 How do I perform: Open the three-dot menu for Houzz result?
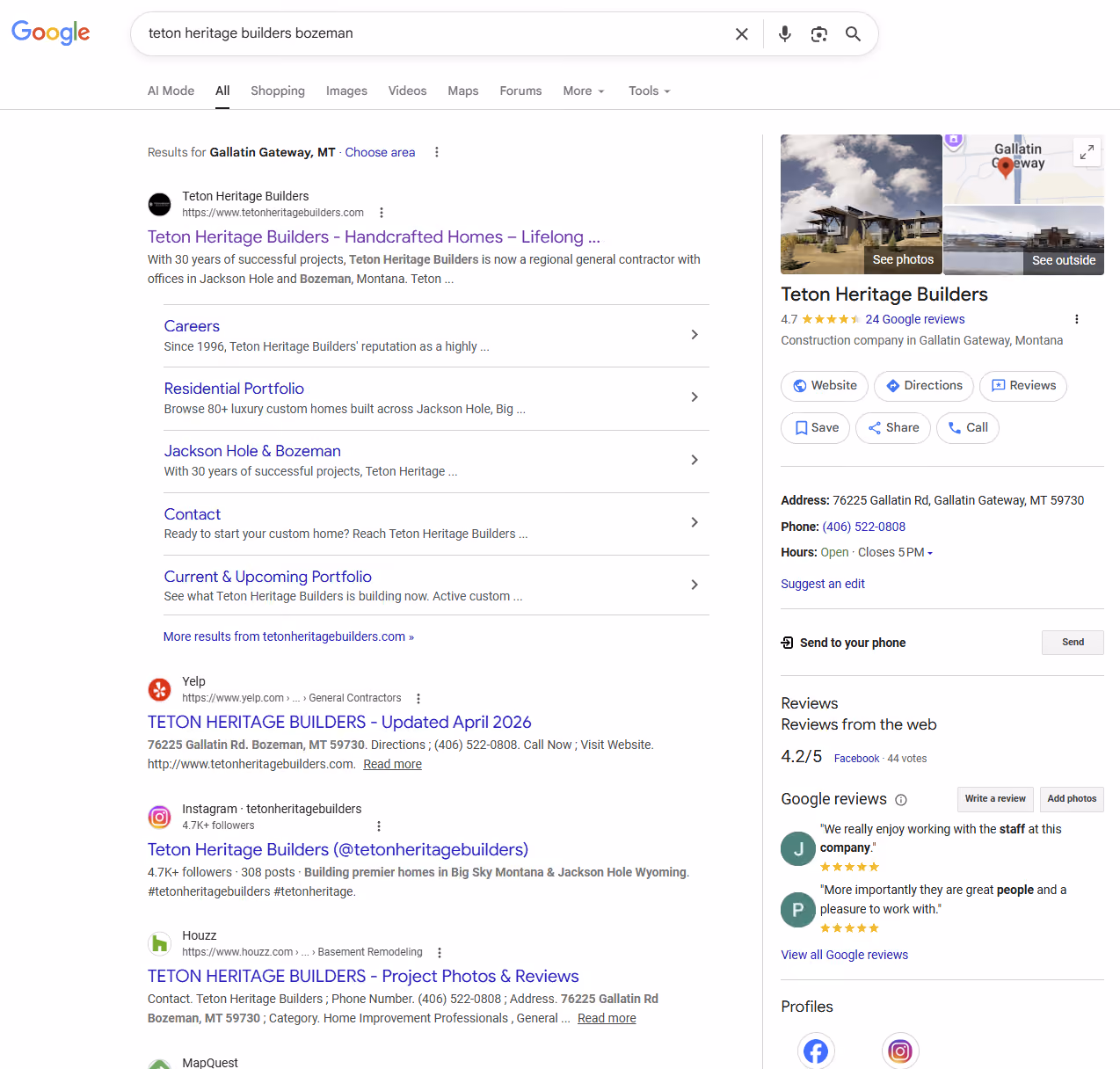pyautogui.click(x=440, y=952)
